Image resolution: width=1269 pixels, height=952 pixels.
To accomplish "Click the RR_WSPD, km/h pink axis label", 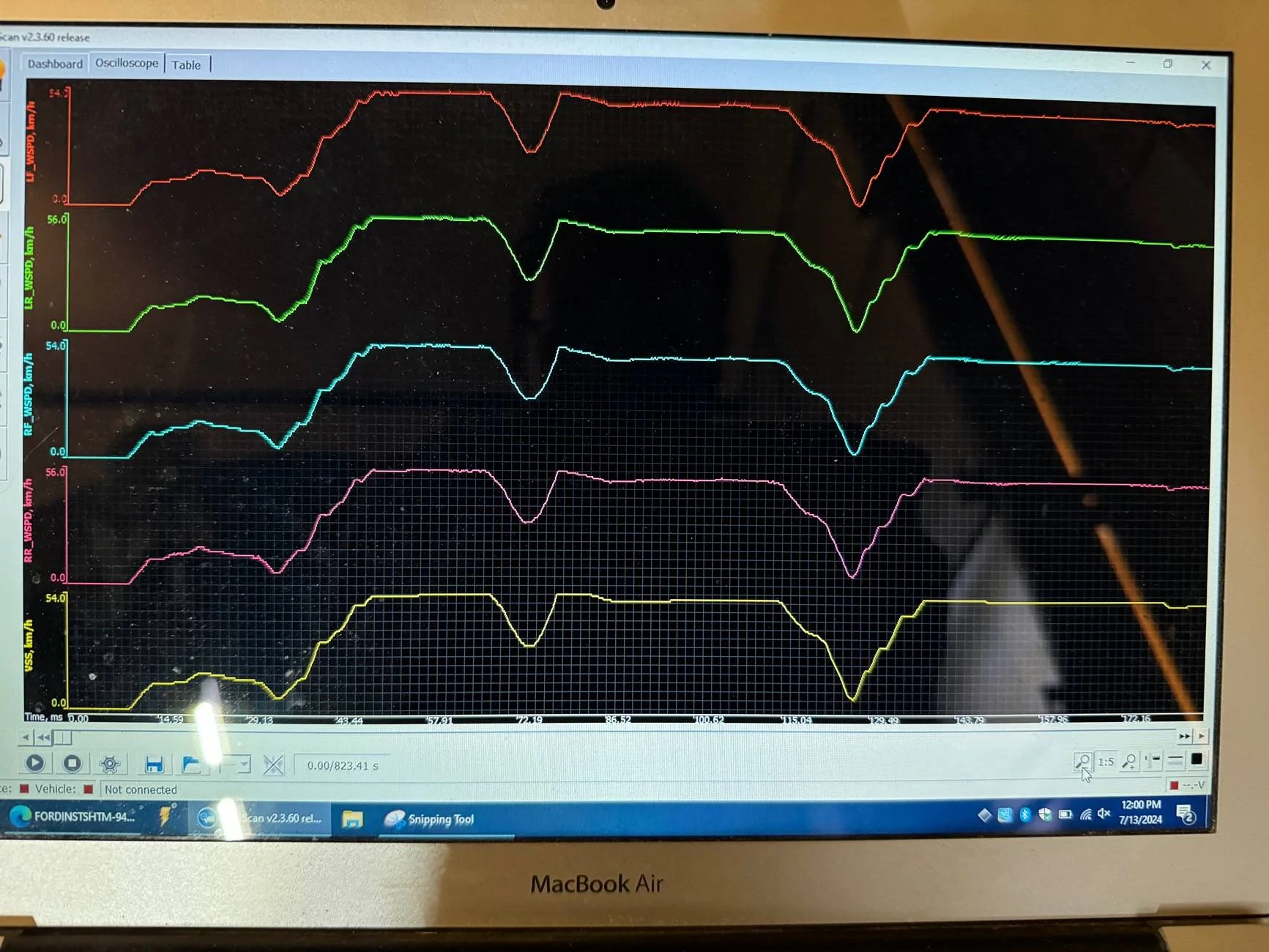I will click(29, 520).
